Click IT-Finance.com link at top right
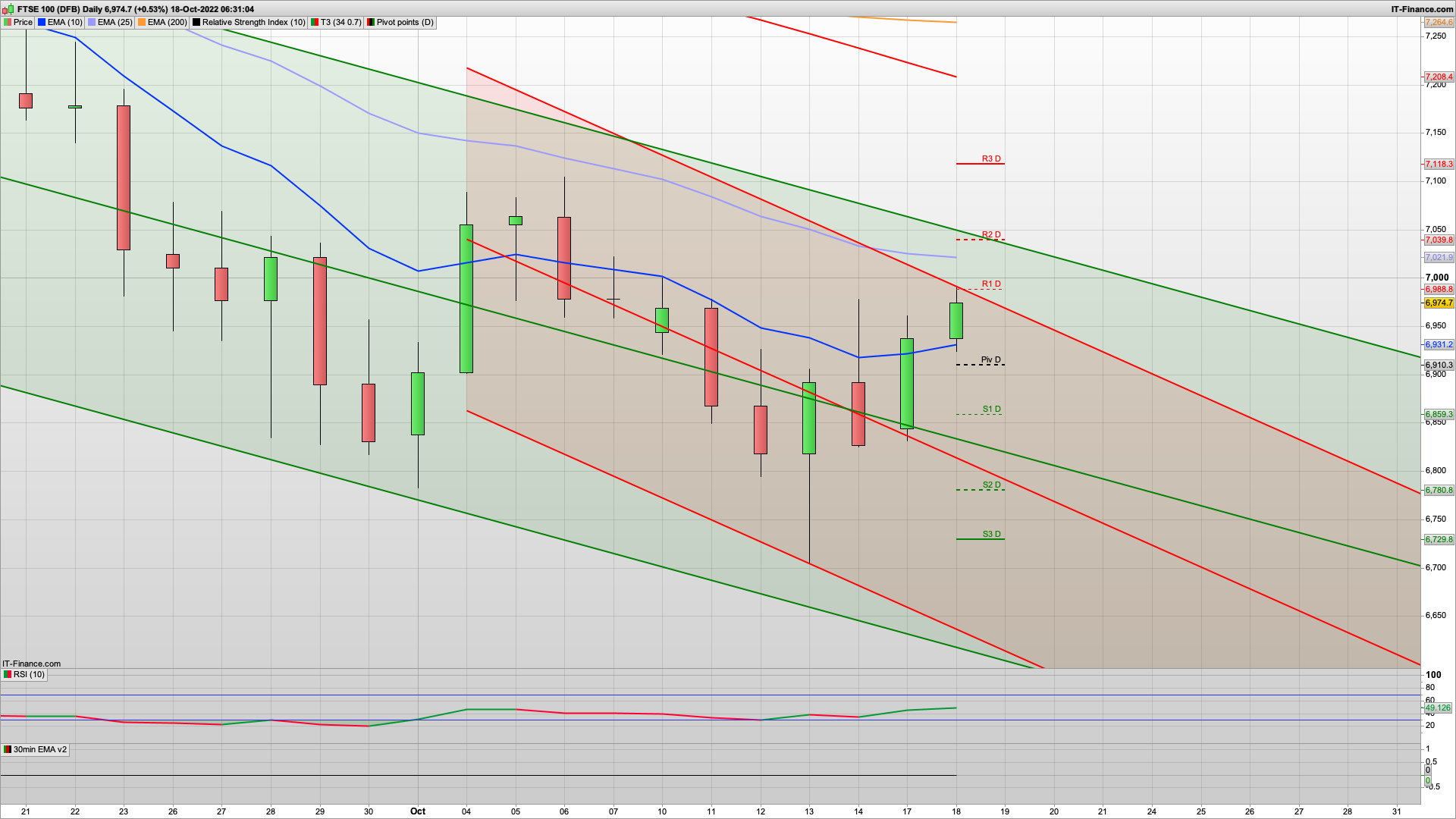The width and height of the screenshot is (1456, 819). (1423, 9)
